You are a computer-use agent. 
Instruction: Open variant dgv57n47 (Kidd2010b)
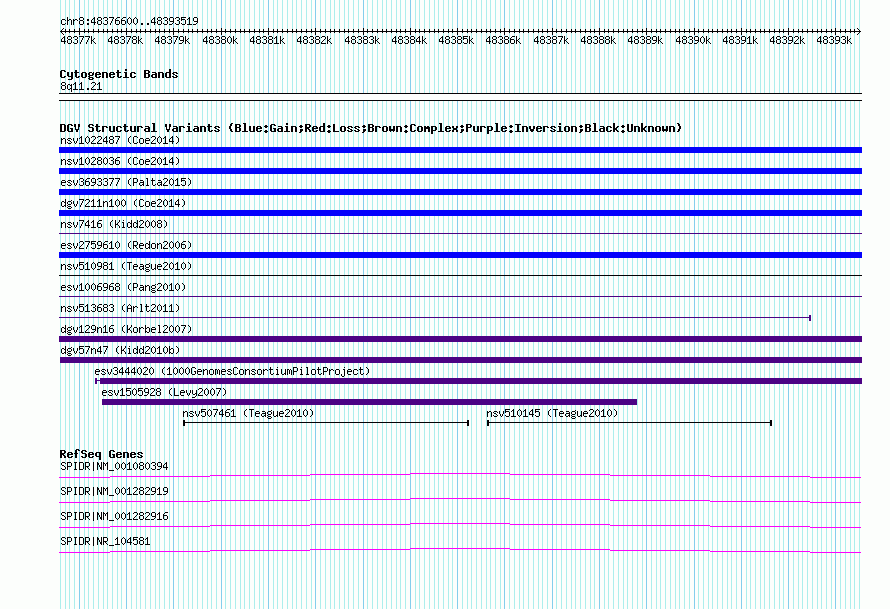120,350
